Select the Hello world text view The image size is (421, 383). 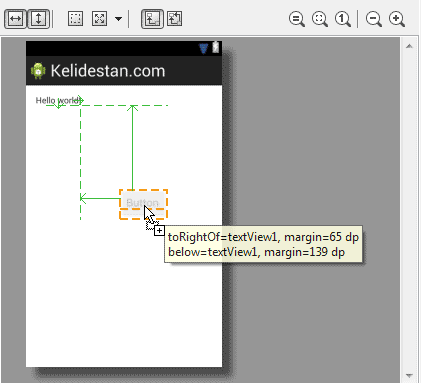(58, 100)
